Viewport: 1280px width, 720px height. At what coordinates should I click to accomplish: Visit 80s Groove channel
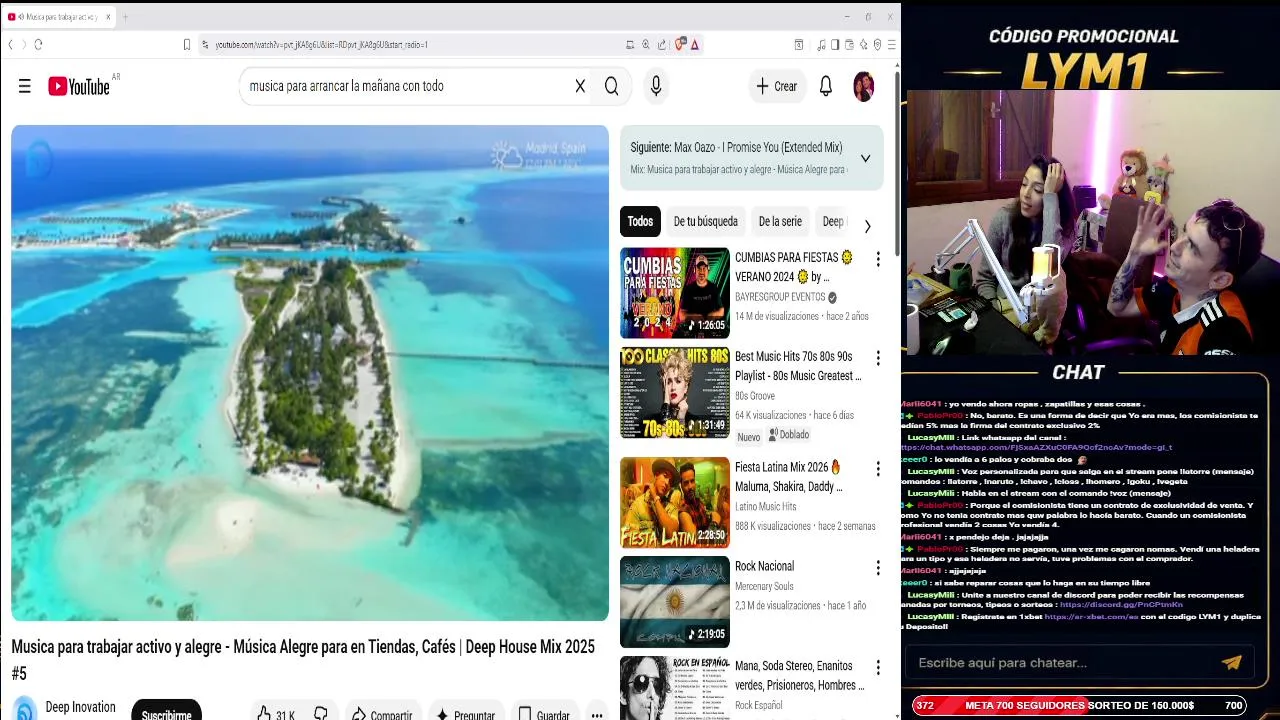coord(755,396)
